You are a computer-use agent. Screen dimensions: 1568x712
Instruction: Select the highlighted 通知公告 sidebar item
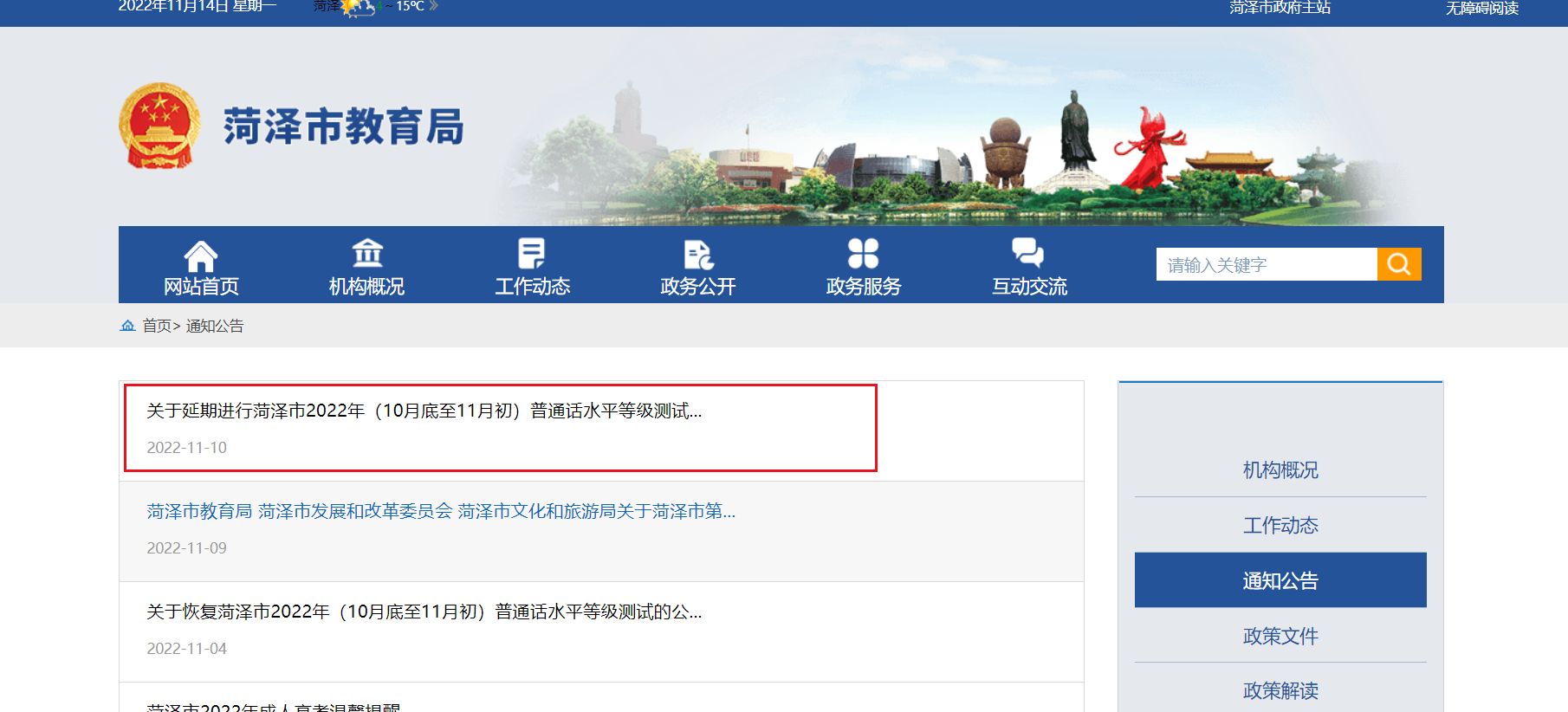coord(1280,580)
